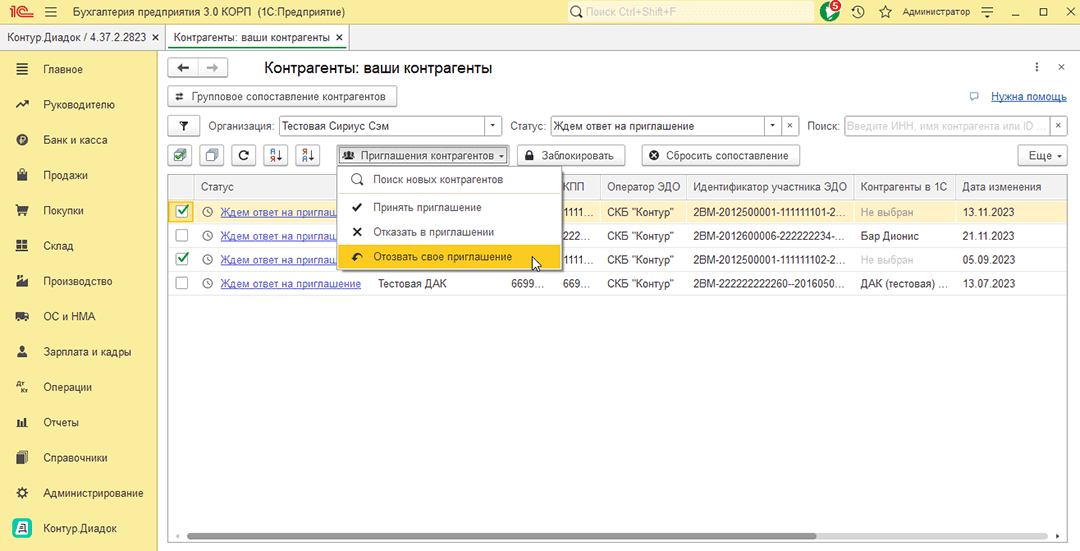
Task: Open favorites star icon
Action: [x=886, y=12]
